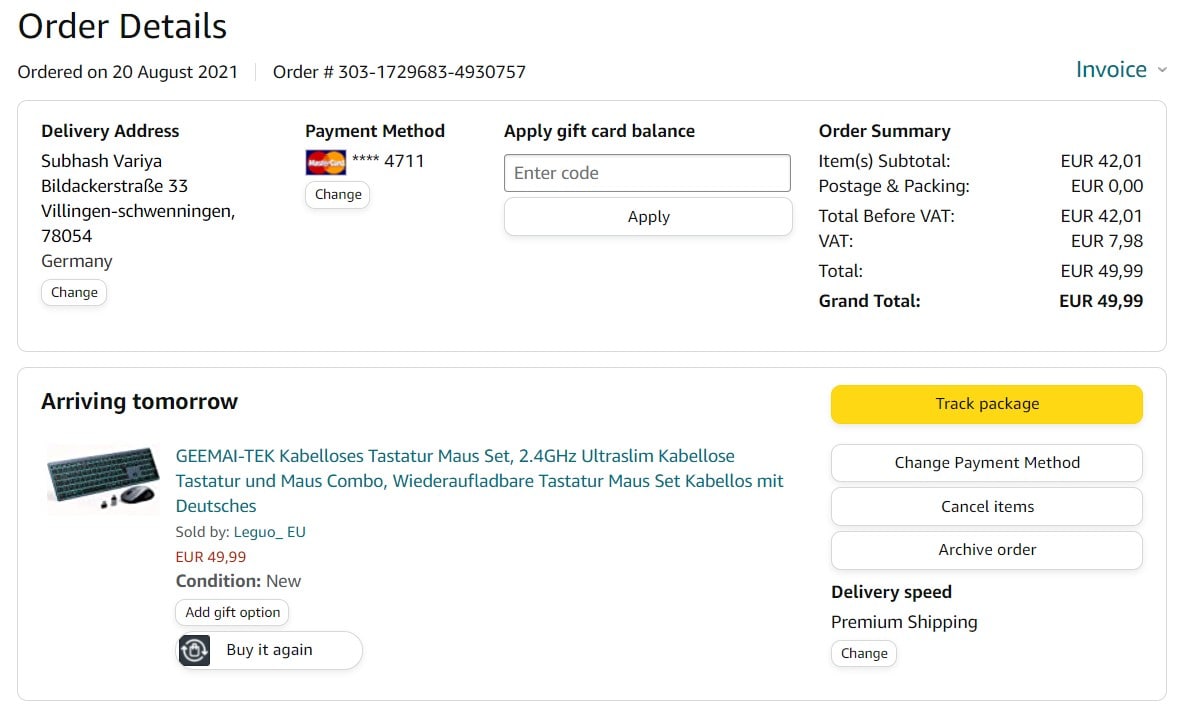
Task: Click the Change Payment Method button
Action: tap(986, 463)
